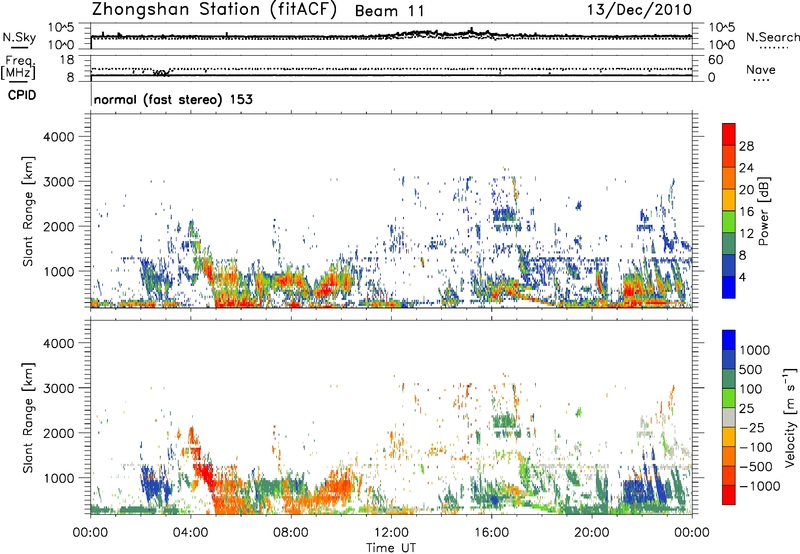Click the date '13/Dec/2010'
Screen dimensions: 800x554
tap(639, 10)
